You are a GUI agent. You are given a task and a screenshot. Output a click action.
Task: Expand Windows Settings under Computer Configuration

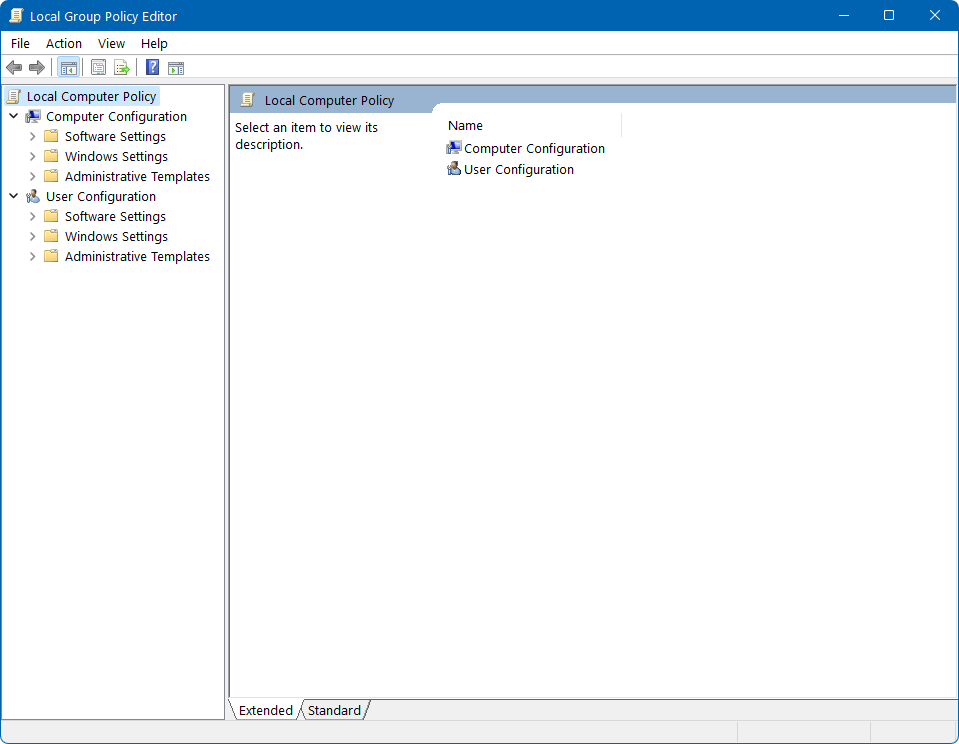[x=32, y=157]
